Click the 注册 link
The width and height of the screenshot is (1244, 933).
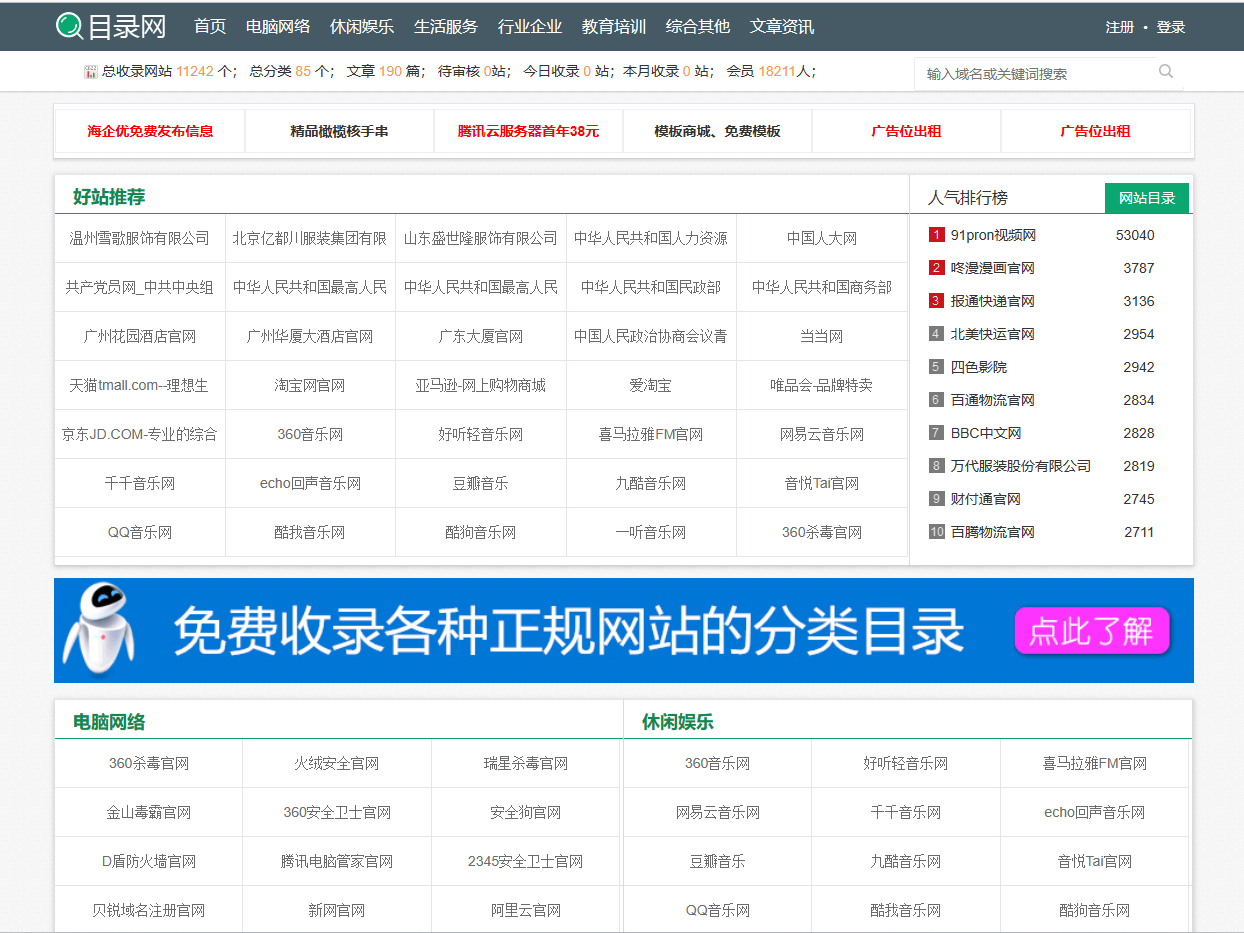(1120, 27)
